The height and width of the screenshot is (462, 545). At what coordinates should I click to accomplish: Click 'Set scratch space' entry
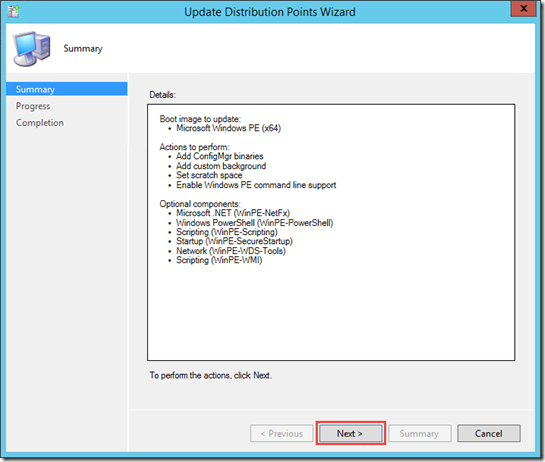(x=209, y=175)
